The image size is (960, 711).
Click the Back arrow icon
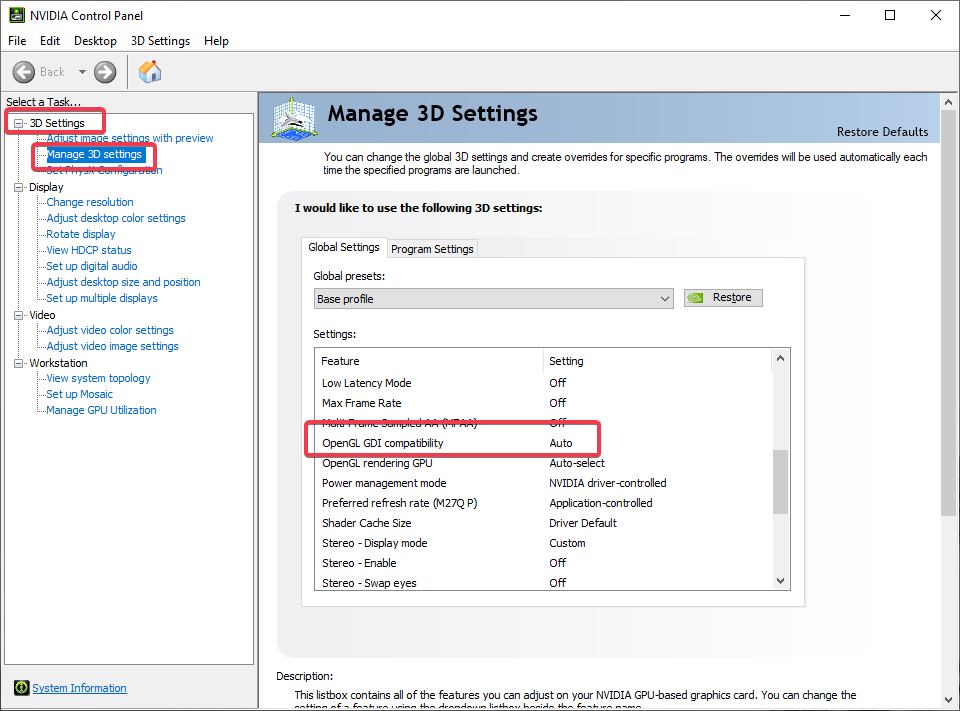pyautogui.click(x=24, y=72)
